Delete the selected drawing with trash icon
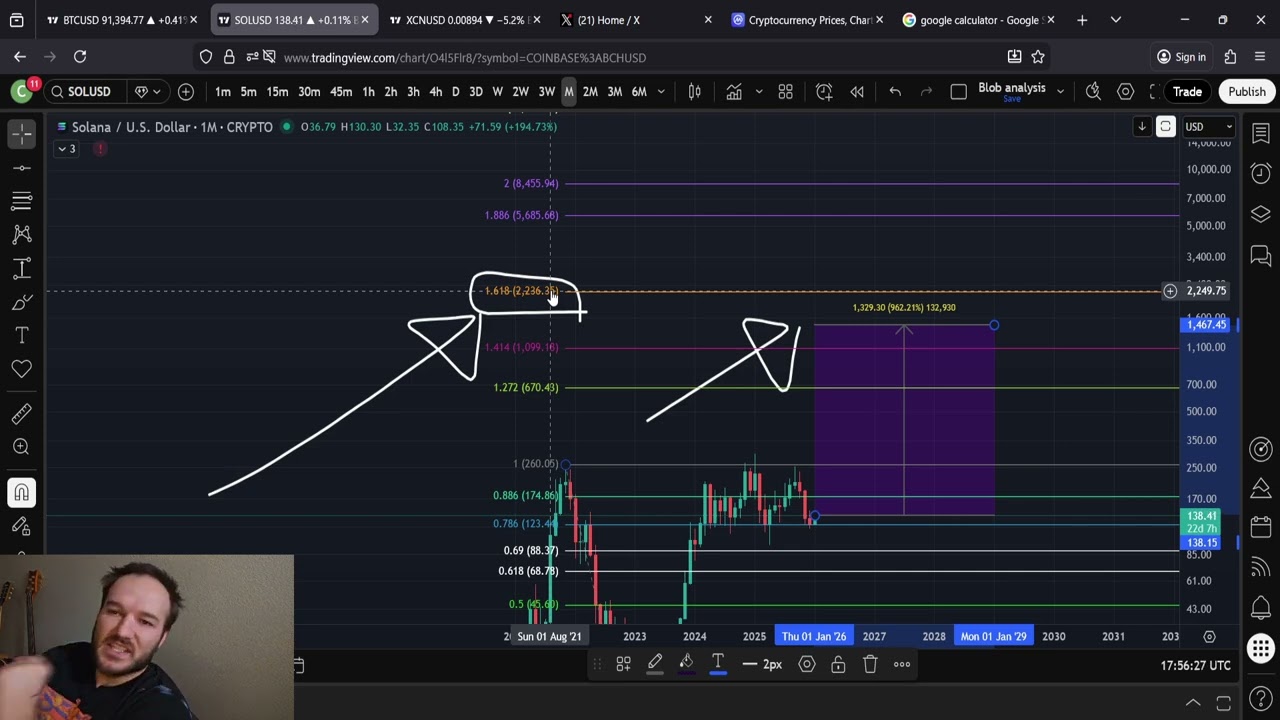The height and width of the screenshot is (720, 1280). pyautogui.click(x=870, y=664)
